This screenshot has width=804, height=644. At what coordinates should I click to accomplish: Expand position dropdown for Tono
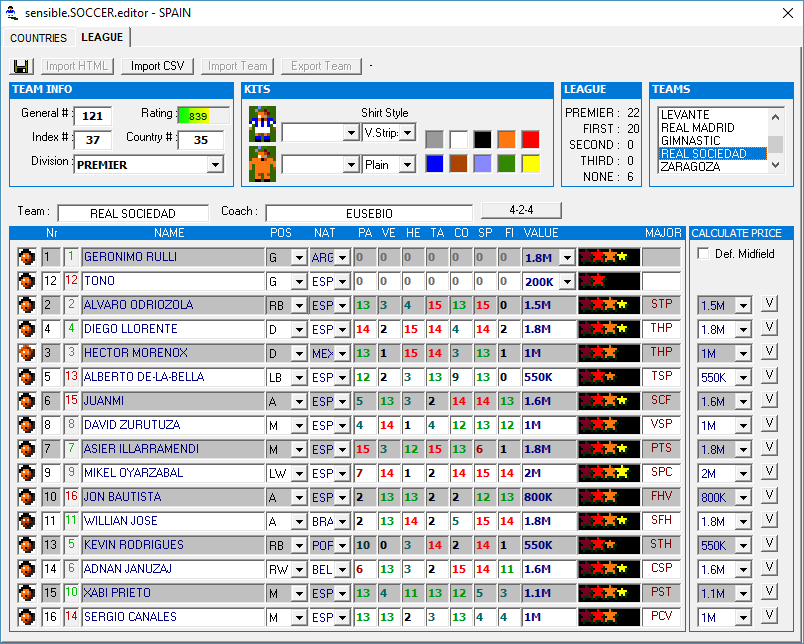pos(298,282)
